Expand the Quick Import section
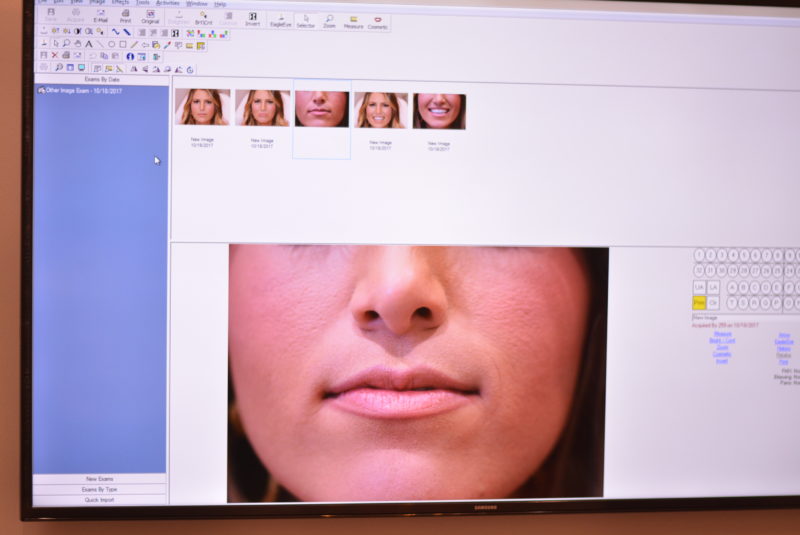 point(100,499)
